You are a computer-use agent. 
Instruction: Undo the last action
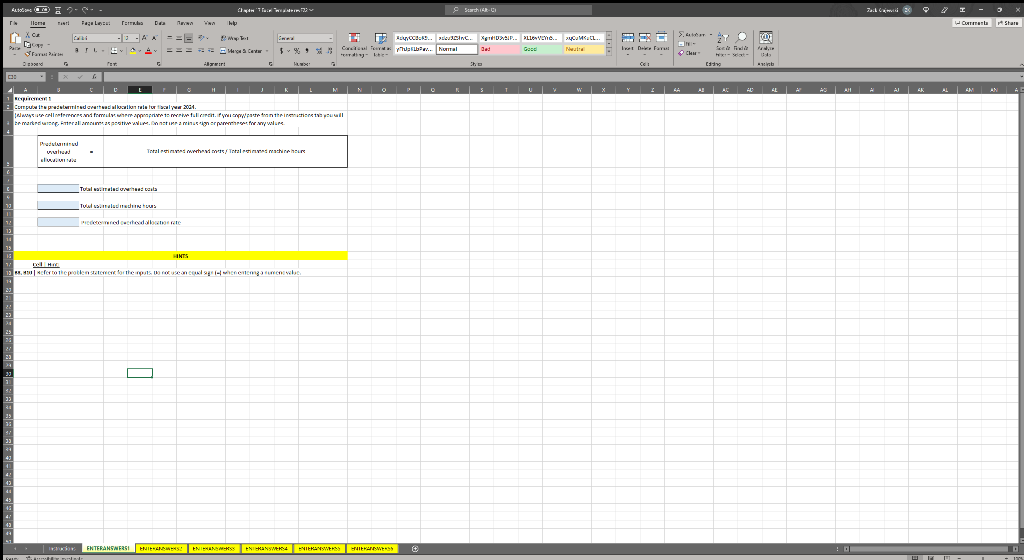click(x=71, y=10)
